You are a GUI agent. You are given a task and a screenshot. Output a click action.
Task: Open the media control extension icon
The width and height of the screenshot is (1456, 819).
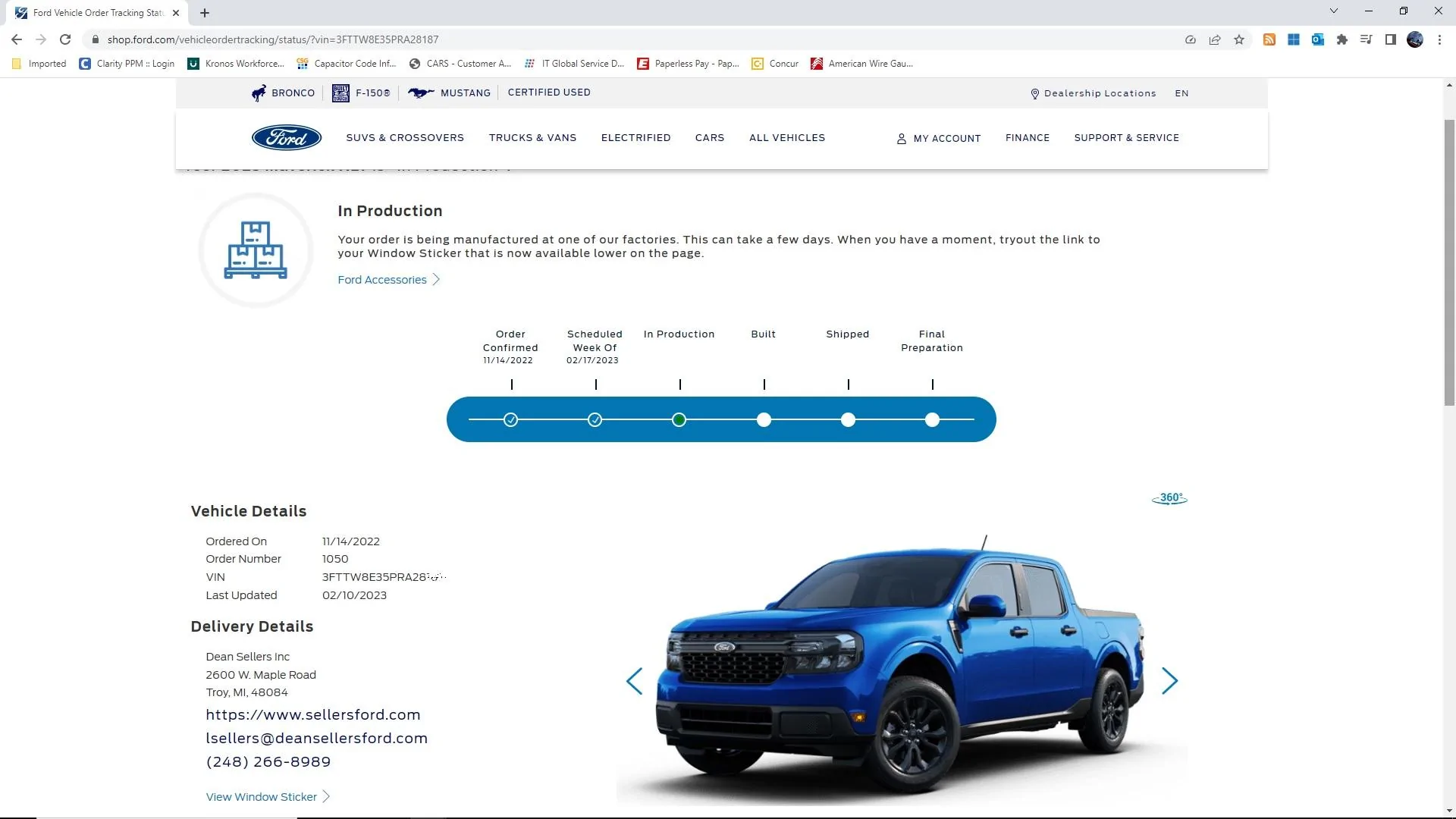point(1367,39)
